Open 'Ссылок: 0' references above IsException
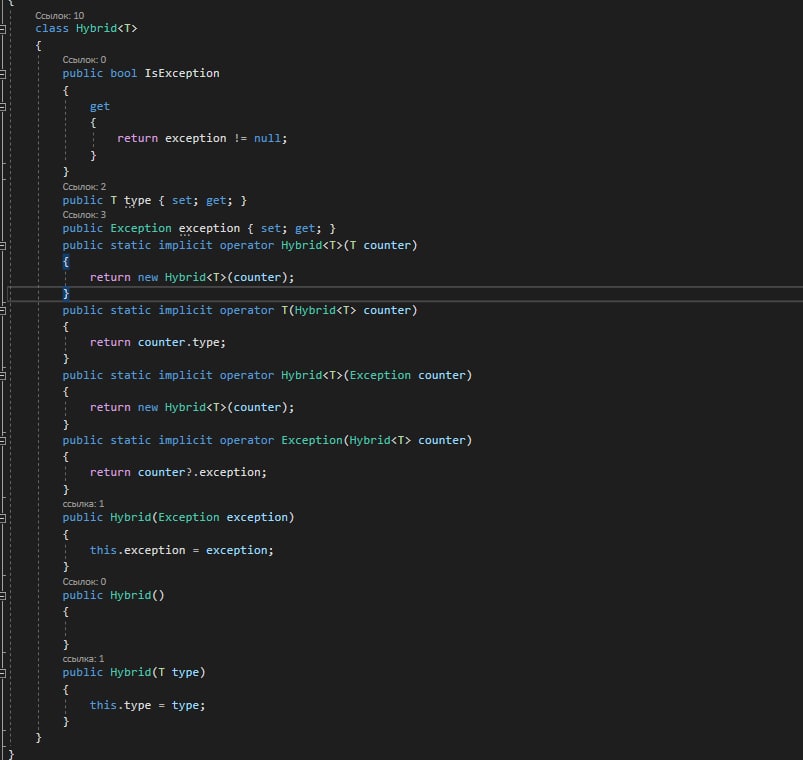Screen dimensions: 803x760 pos(84,60)
